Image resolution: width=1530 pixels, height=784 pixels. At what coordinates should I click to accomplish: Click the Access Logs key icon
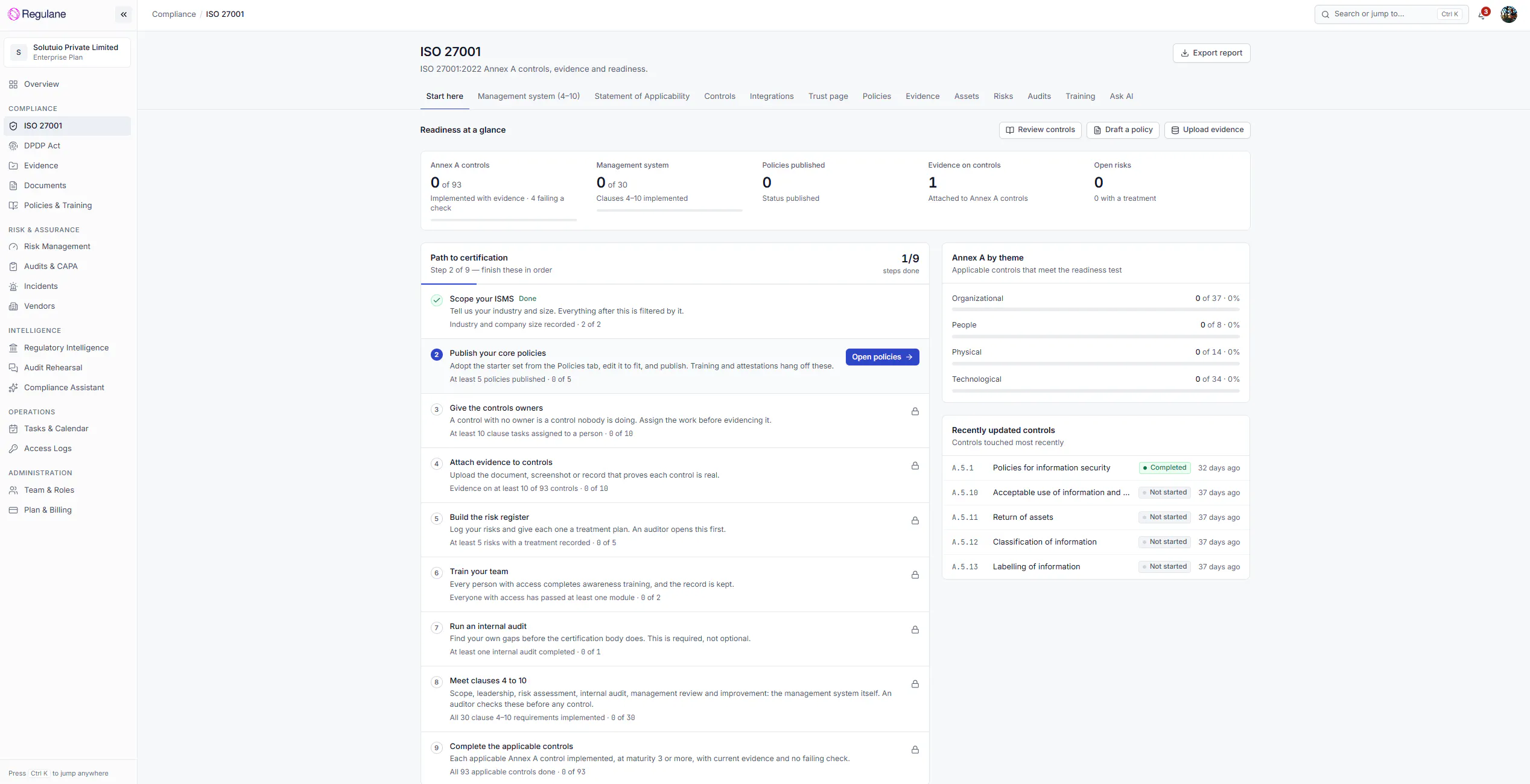click(13, 449)
